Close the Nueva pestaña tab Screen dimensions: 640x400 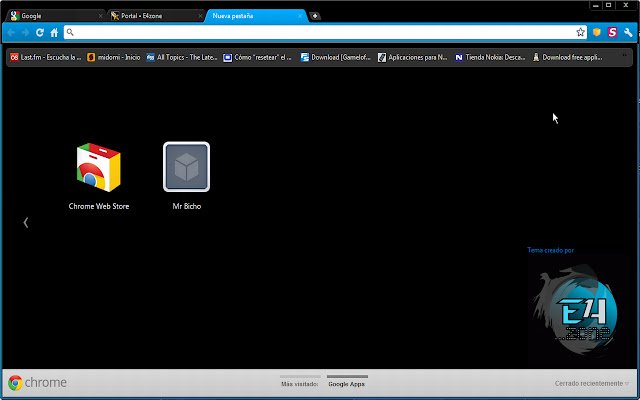[300, 16]
